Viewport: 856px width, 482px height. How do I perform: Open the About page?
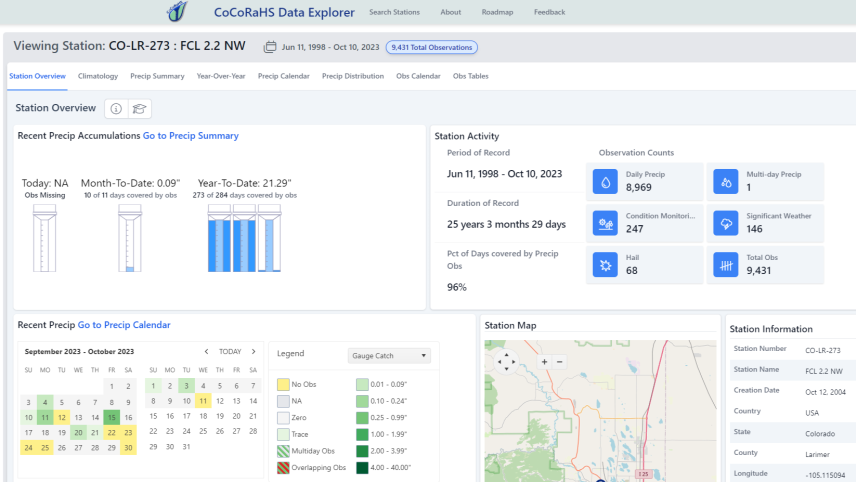450,12
